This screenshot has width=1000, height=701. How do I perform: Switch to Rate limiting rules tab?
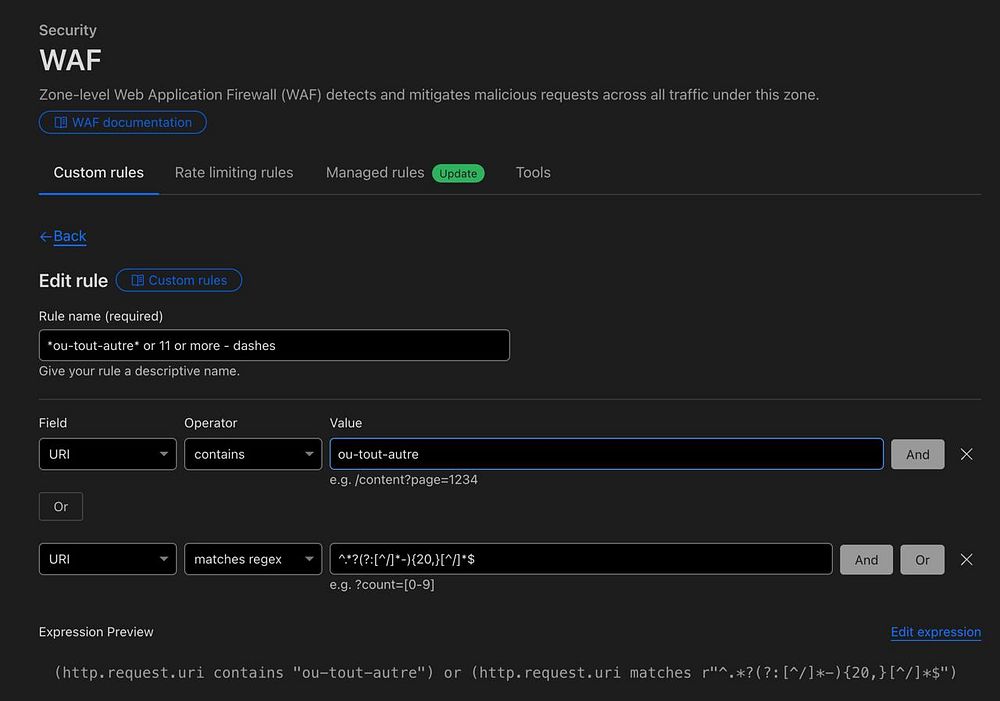(x=234, y=173)
